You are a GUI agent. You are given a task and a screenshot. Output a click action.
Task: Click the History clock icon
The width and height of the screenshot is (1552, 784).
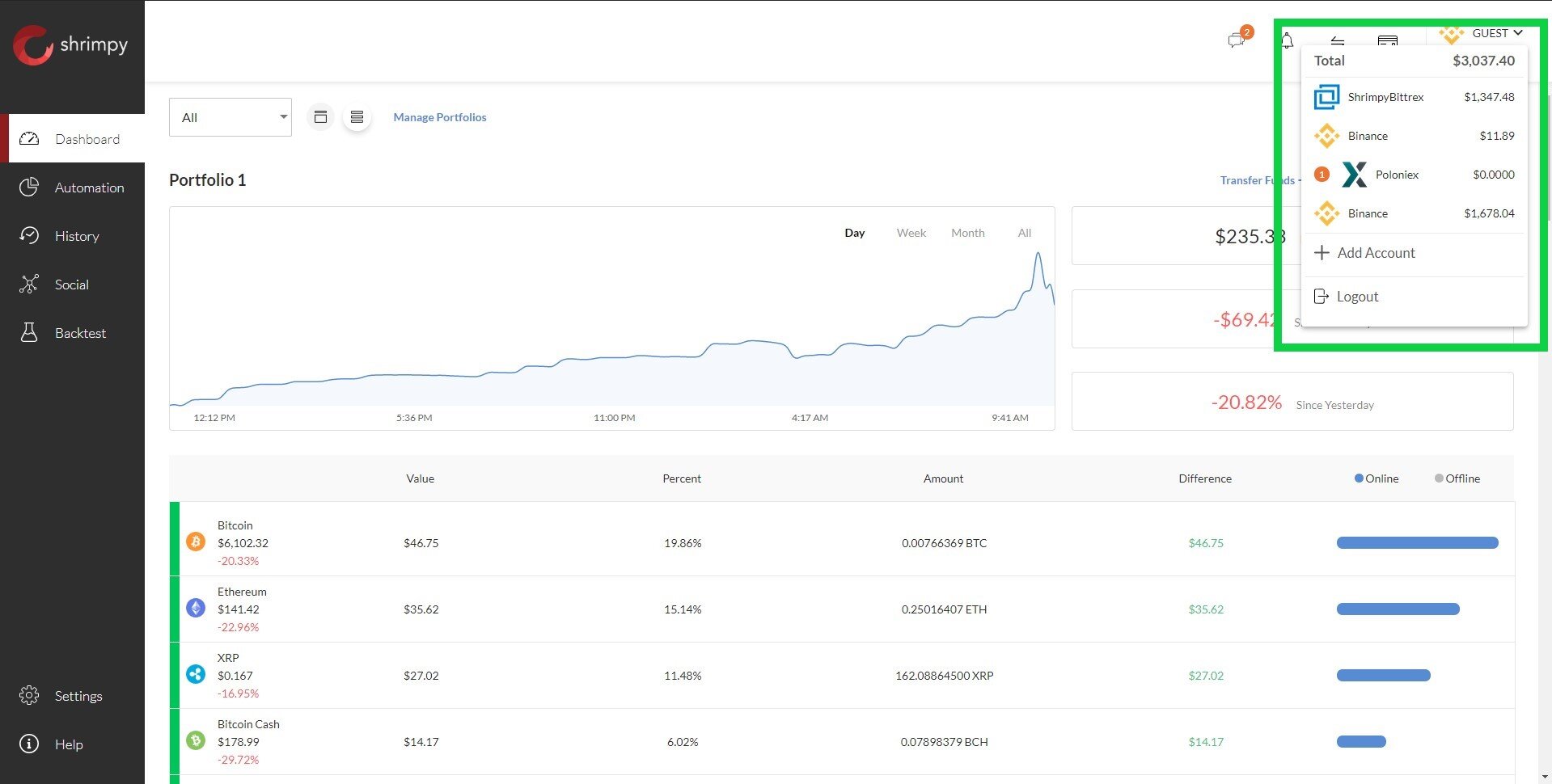click(29, 236)
